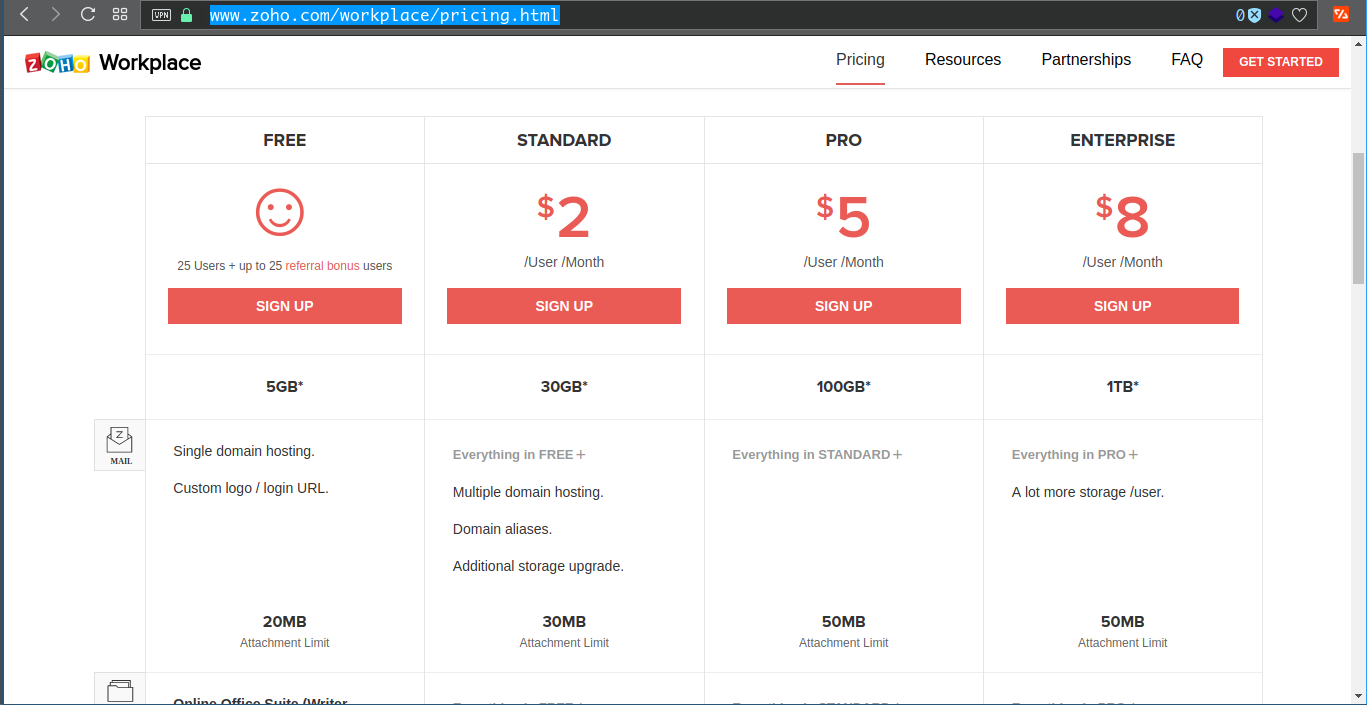The image size is (1367, 705).
Task: Click the PRO plan 50MB attachment limit
Action: coord(844,621)
